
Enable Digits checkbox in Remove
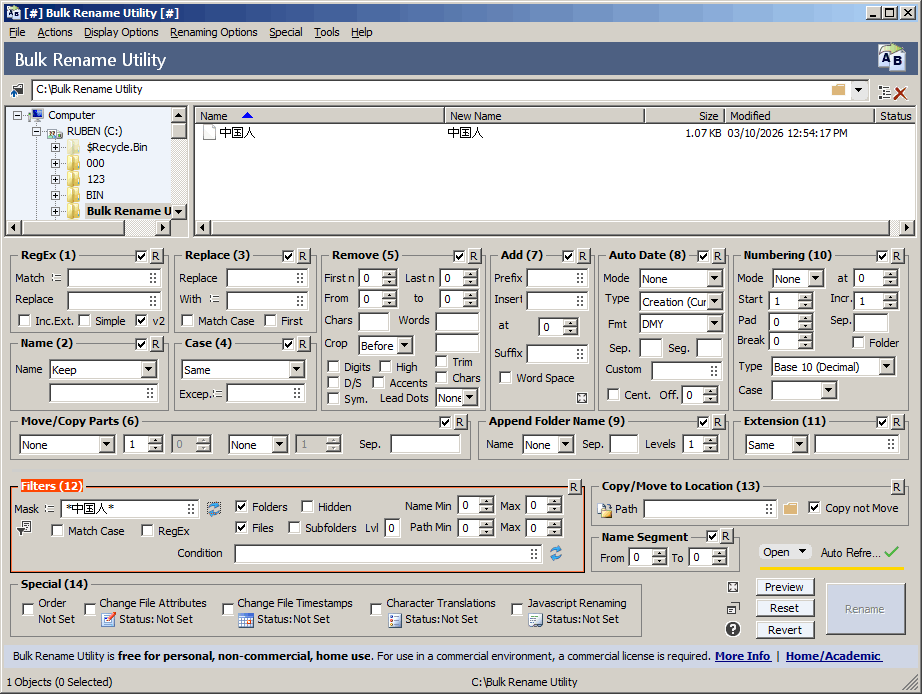click(333, 367)
